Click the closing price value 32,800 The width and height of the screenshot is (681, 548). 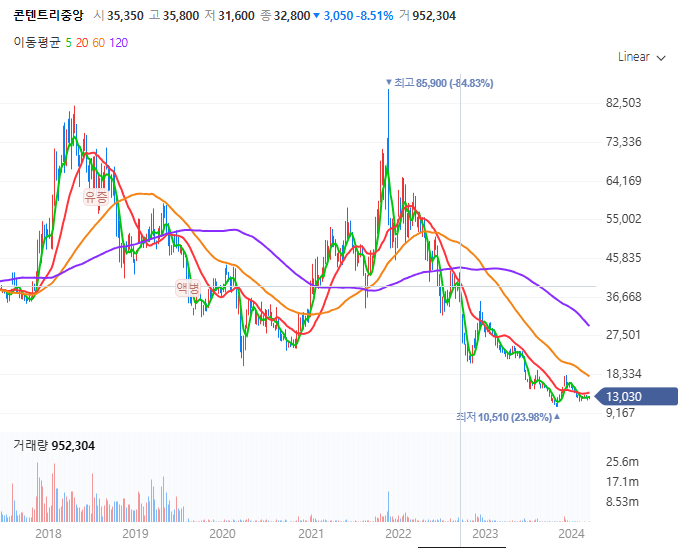[x=292, y=16]
